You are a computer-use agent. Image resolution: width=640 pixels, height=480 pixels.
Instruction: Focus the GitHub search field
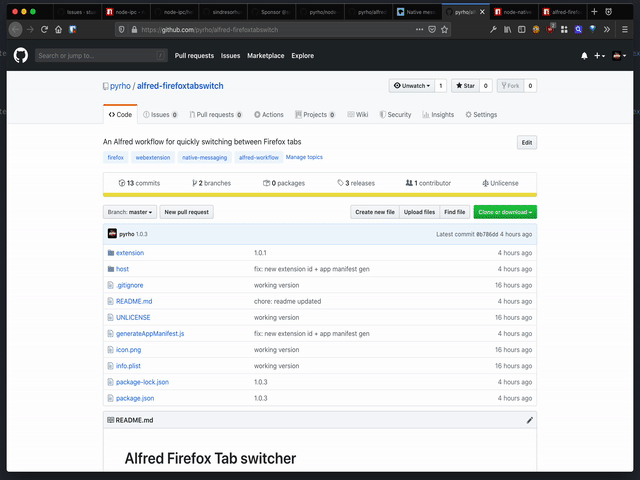point(101,56)
